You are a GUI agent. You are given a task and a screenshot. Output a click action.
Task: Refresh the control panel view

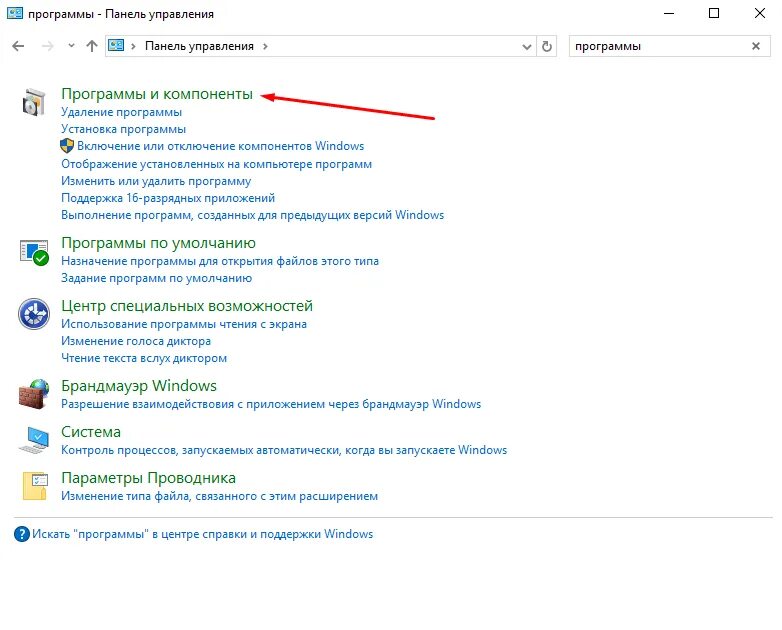click(x=547, y=46)
